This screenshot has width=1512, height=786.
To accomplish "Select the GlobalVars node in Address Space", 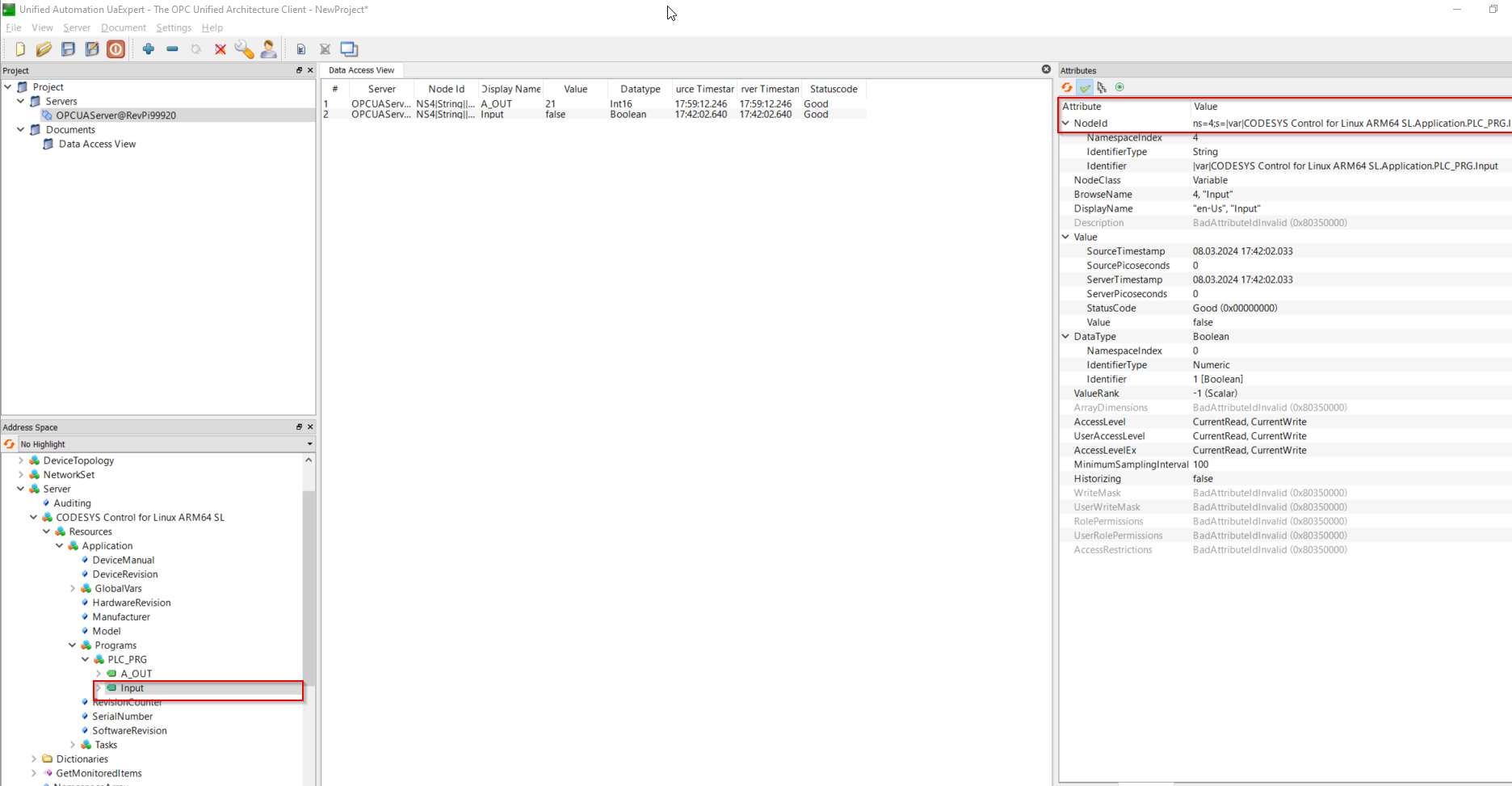I will coord(119,588).
